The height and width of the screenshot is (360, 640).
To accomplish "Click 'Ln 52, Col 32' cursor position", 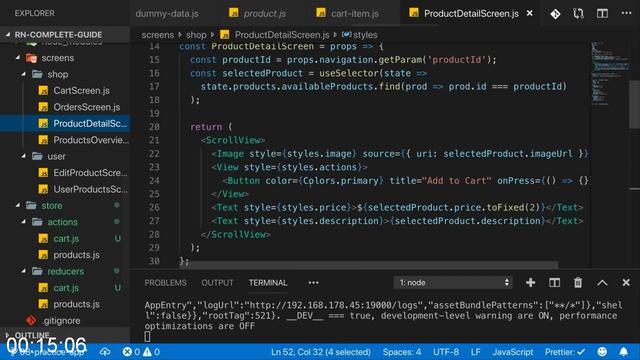I will click(x=321, y=352).
